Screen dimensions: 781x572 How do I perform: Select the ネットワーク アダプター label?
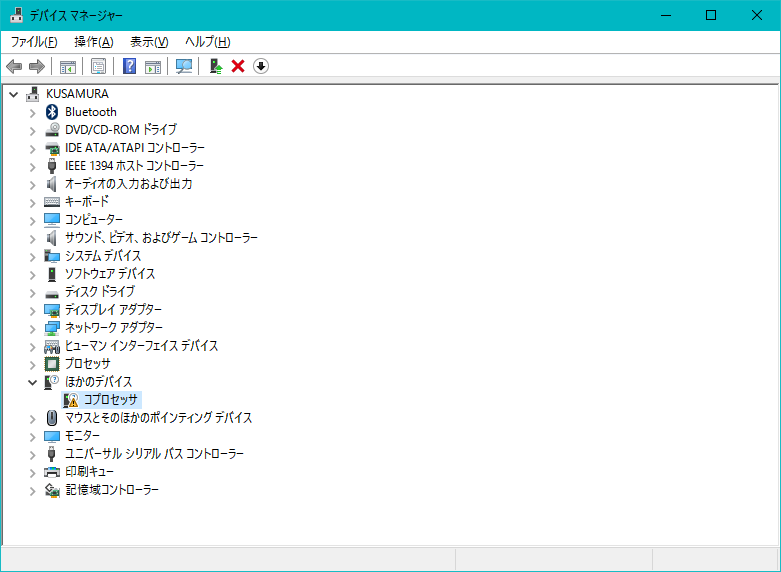(x=114, y=328)
